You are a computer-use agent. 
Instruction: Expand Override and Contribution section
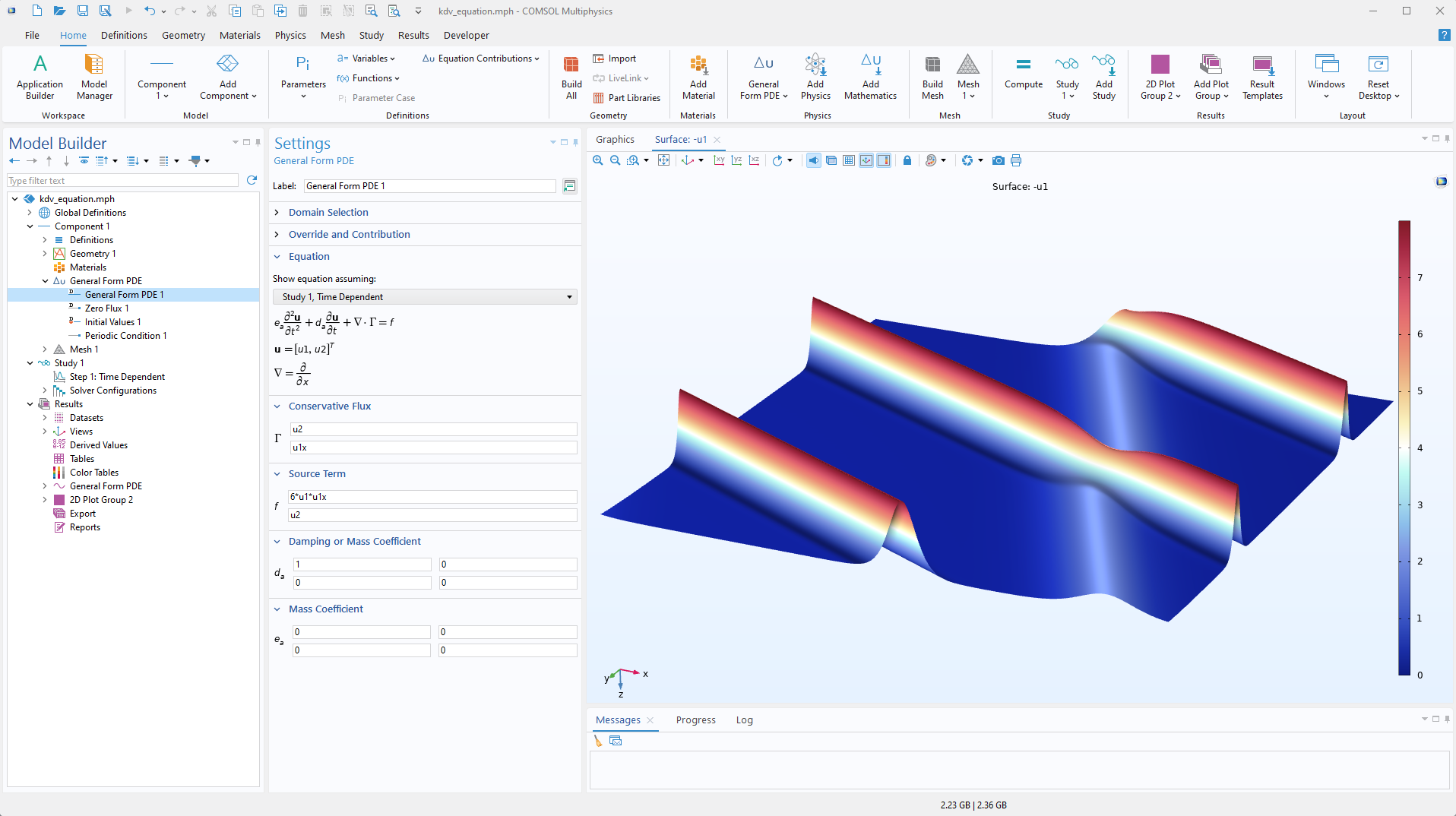pos(349,234)
